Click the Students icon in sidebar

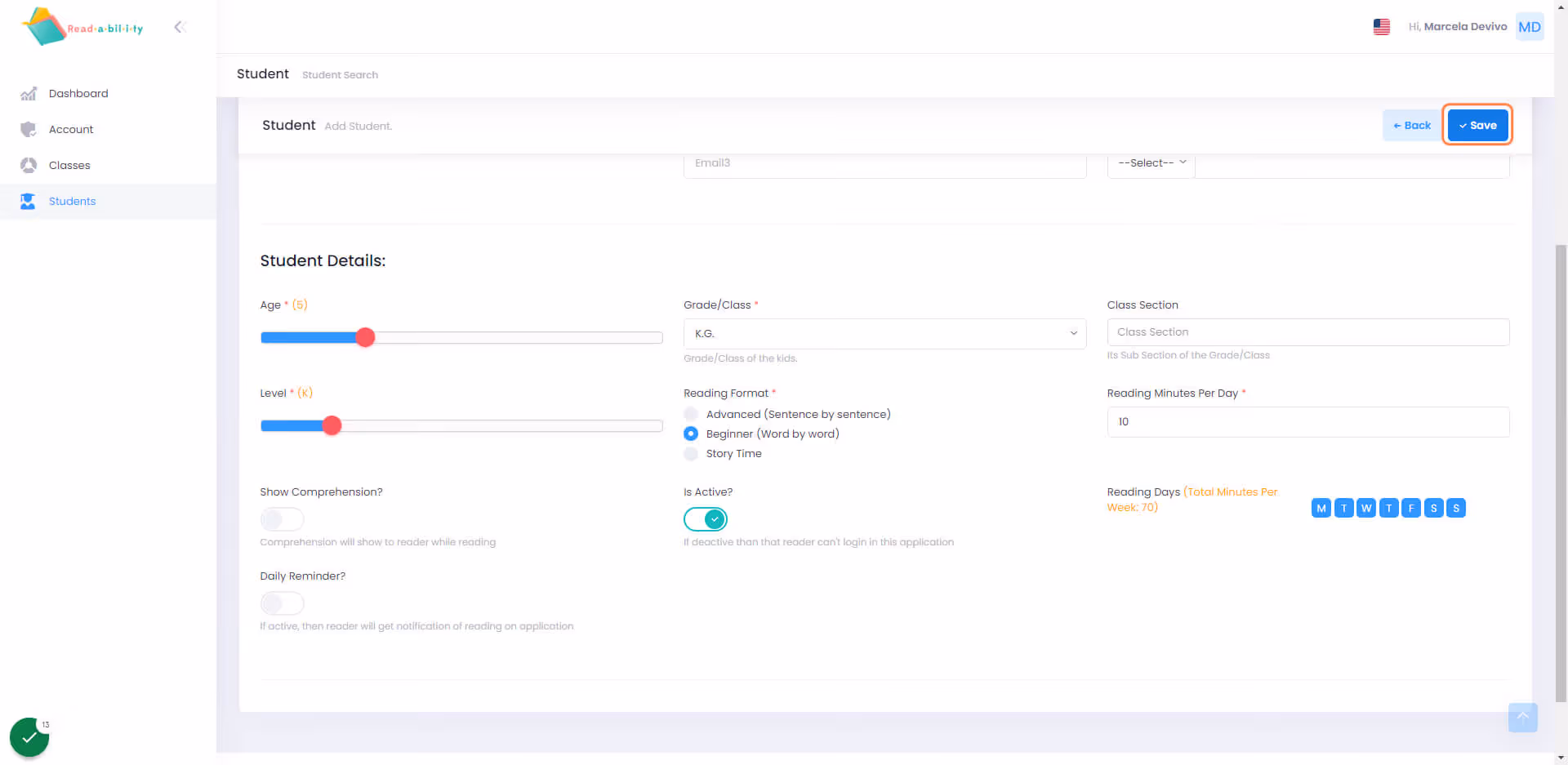click(x=29, y=201)
